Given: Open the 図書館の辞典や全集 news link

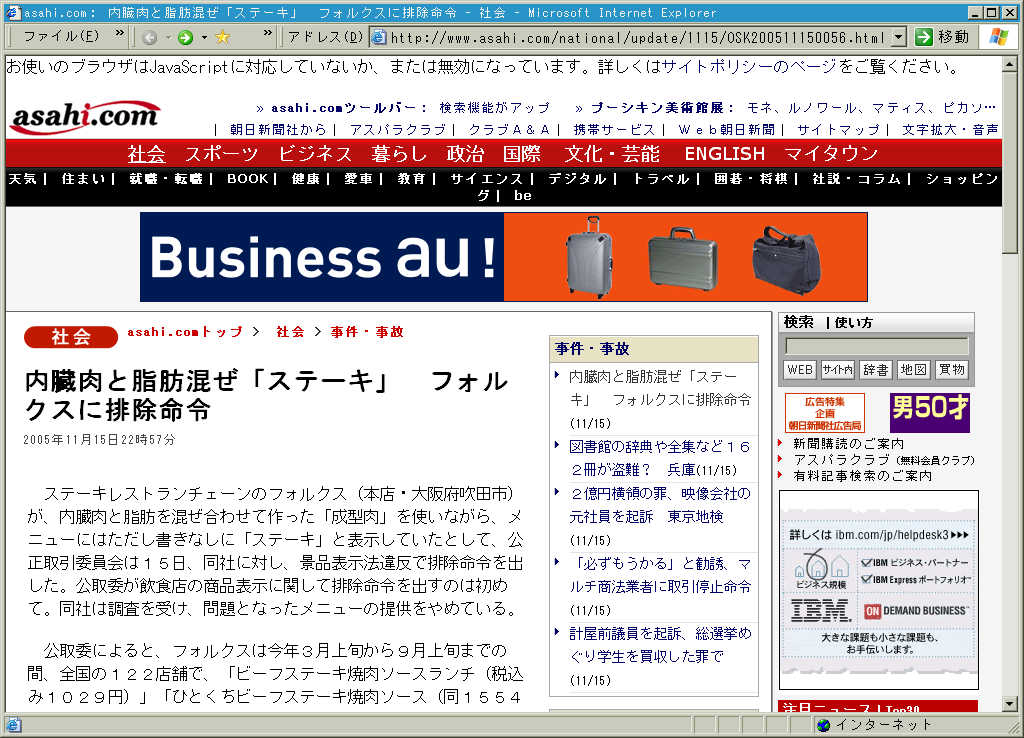Looking at the screenshot, I should (660, 458).
